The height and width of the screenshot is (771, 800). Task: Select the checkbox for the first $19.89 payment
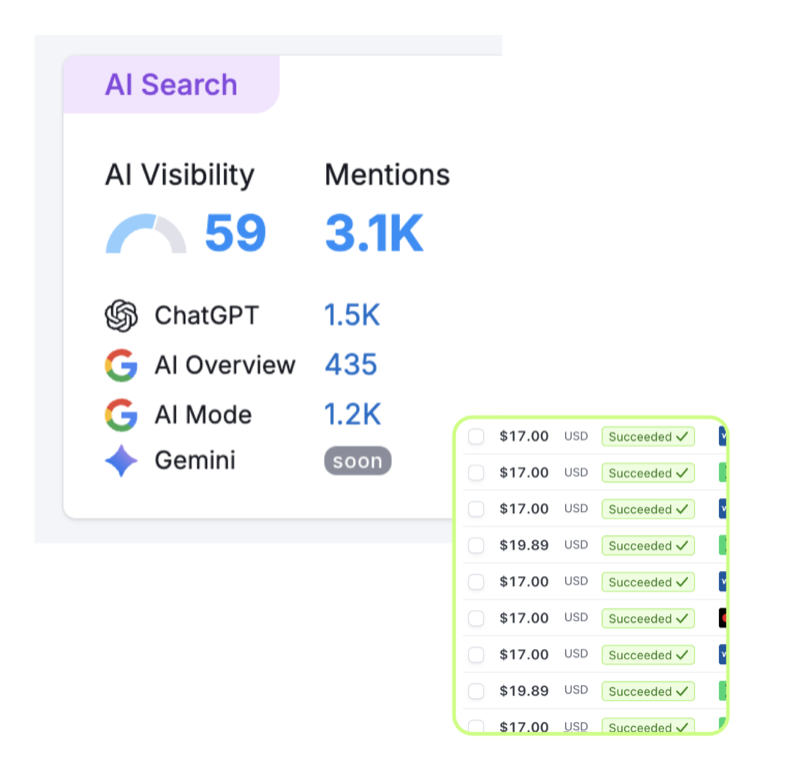(x=476, y=545)
